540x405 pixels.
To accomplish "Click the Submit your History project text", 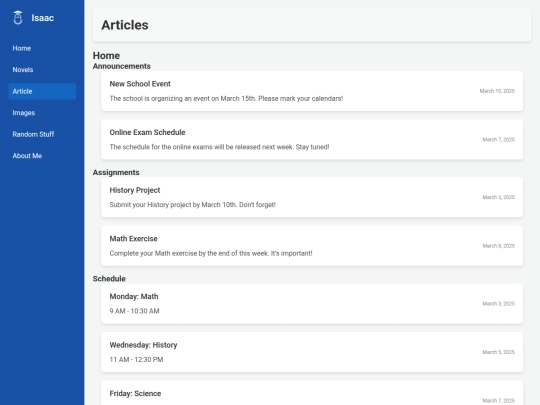I will click(193, 205).
